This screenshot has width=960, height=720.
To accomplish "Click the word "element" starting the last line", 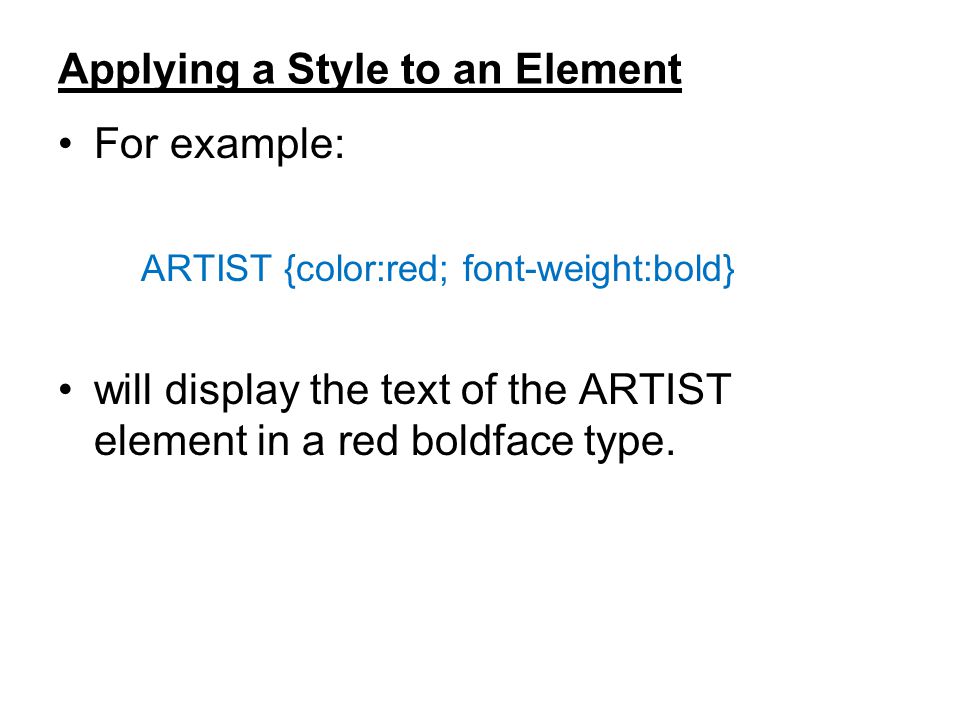I will click(x=170, y=441).
